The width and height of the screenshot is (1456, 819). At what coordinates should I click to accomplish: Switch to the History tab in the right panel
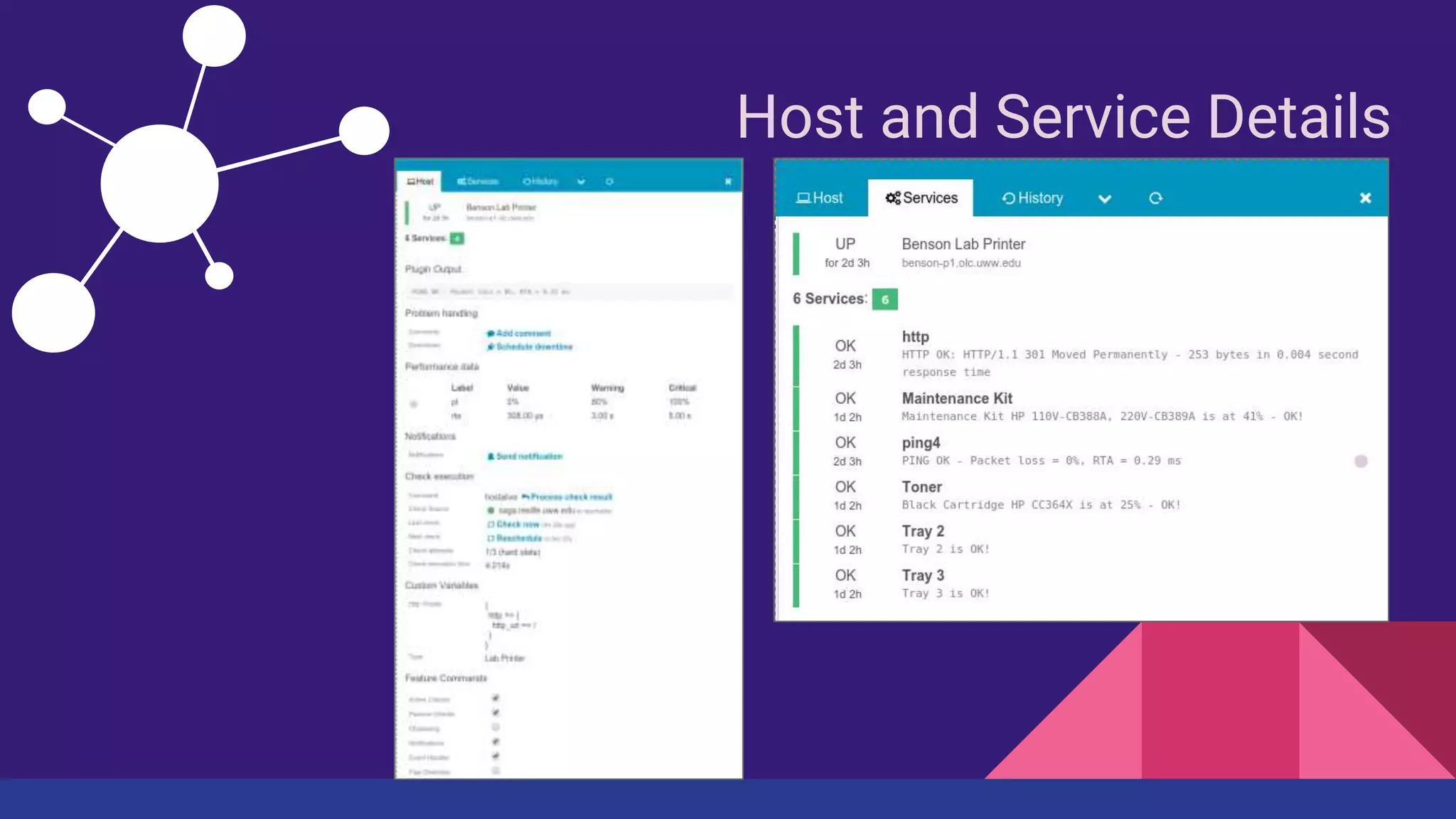pos(1032,198)
